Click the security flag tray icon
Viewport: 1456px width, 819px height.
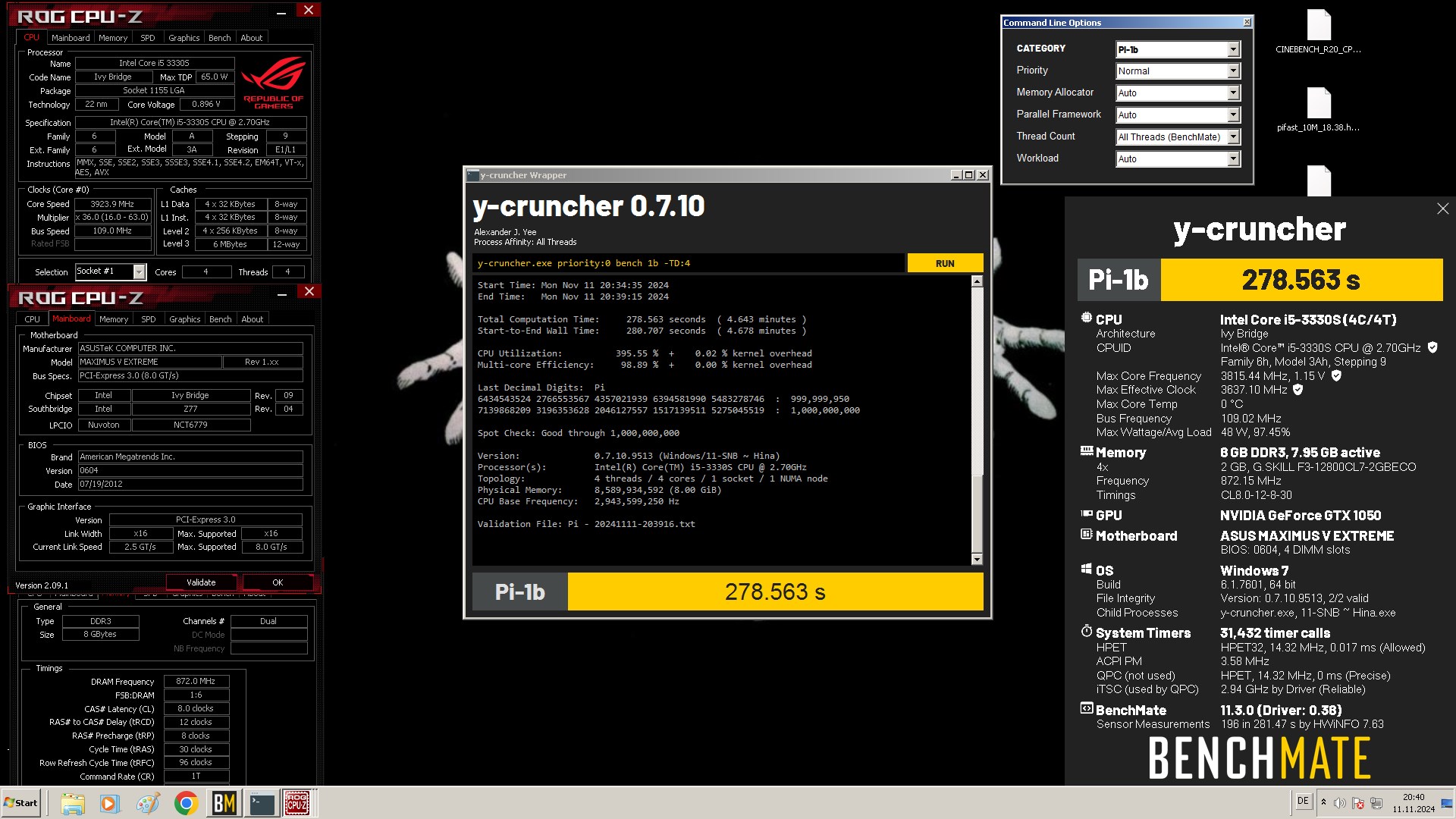1358,803
